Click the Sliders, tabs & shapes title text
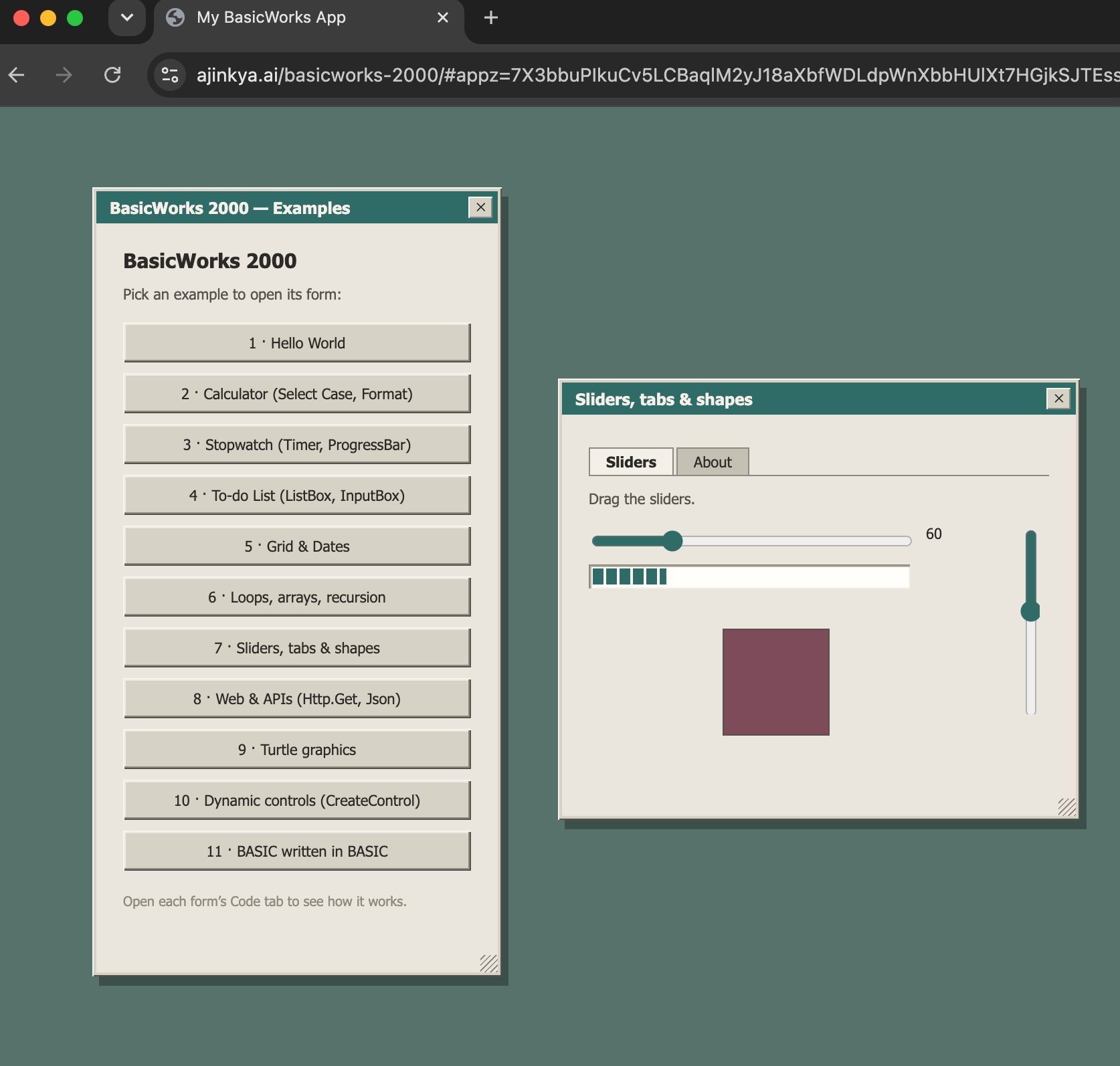The width and height of the screenshot is (1120, 1066). [664, 399]
